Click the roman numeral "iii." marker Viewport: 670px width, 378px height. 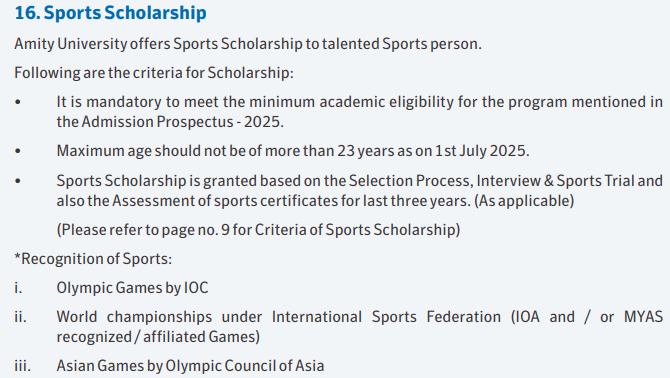coord(22,366)
